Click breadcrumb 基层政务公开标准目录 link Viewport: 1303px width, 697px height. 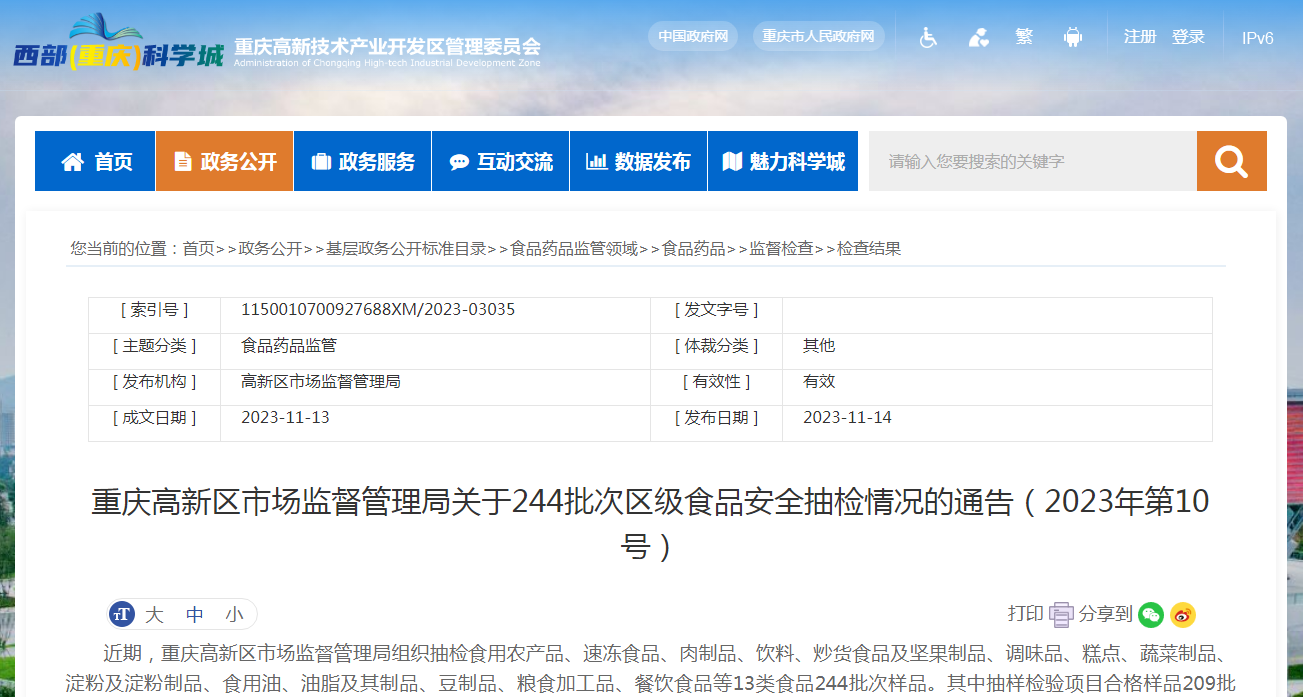406,249
